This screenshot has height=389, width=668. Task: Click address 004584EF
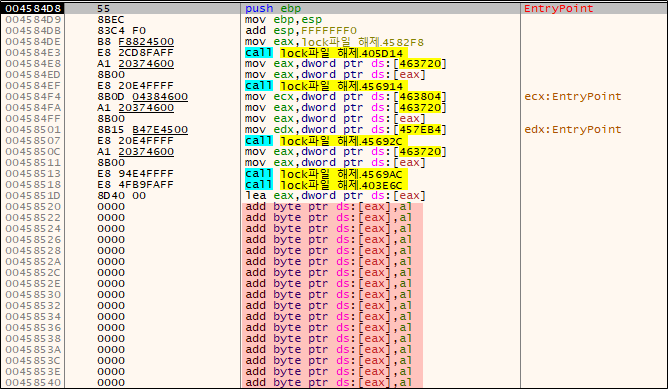pos(33,86)
